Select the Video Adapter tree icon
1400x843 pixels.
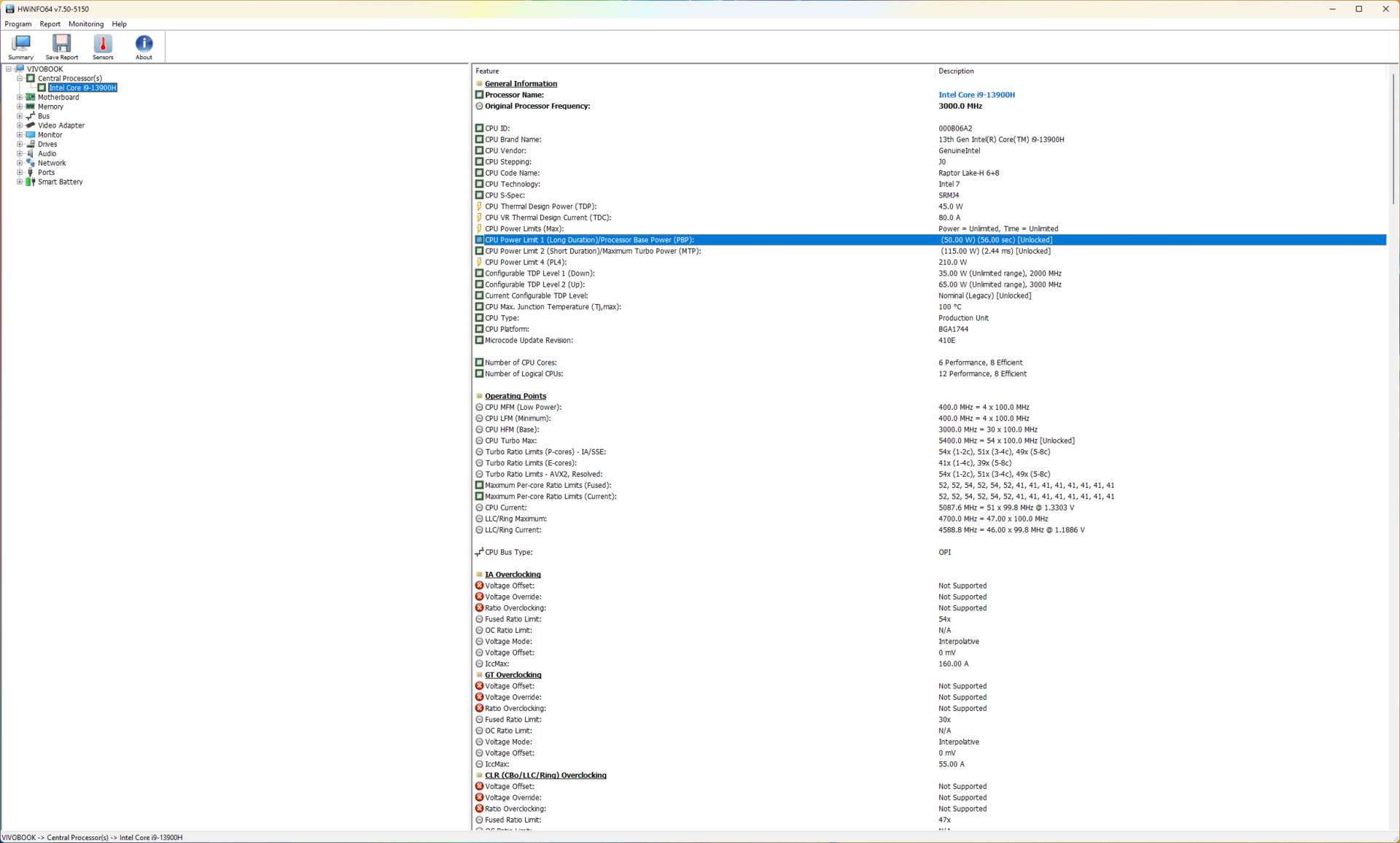[x=31, y=125]
